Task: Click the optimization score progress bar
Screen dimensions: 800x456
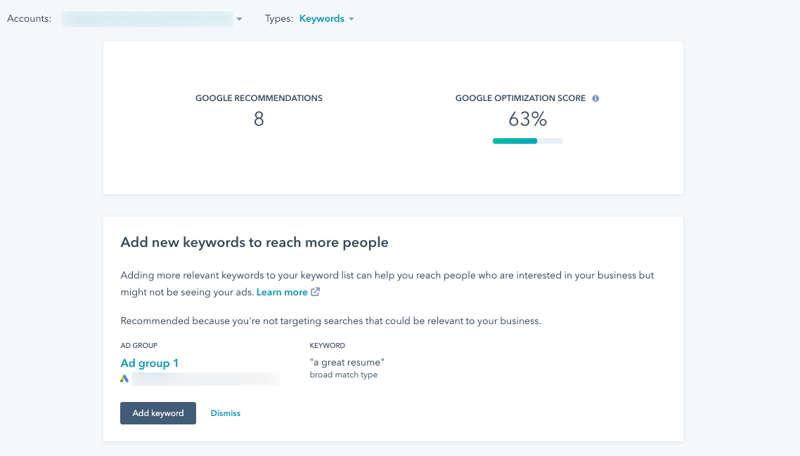Action: coord(527,141)
